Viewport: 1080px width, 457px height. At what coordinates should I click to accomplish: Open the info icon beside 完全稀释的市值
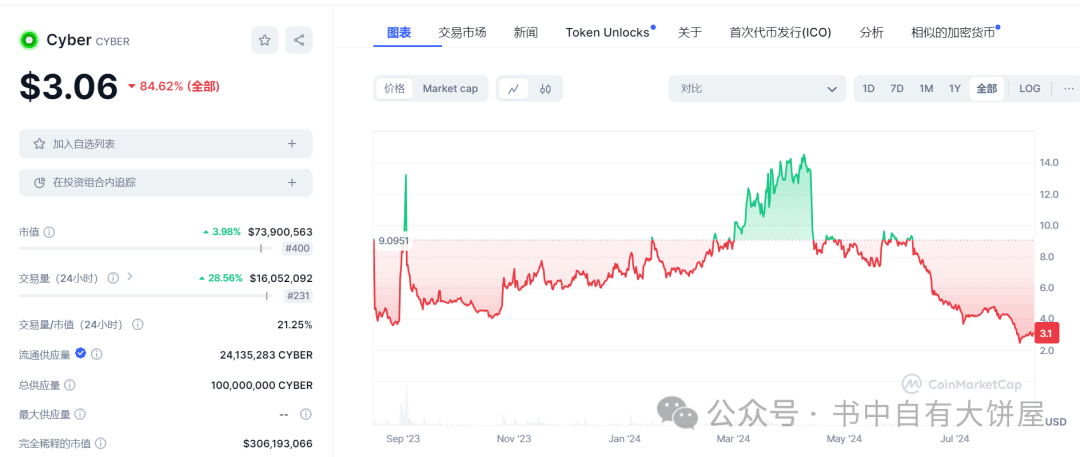[x=101, y=444]
